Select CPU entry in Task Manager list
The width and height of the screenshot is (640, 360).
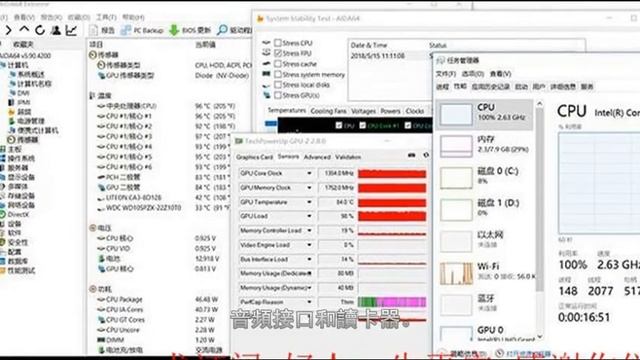coord(484,114)
